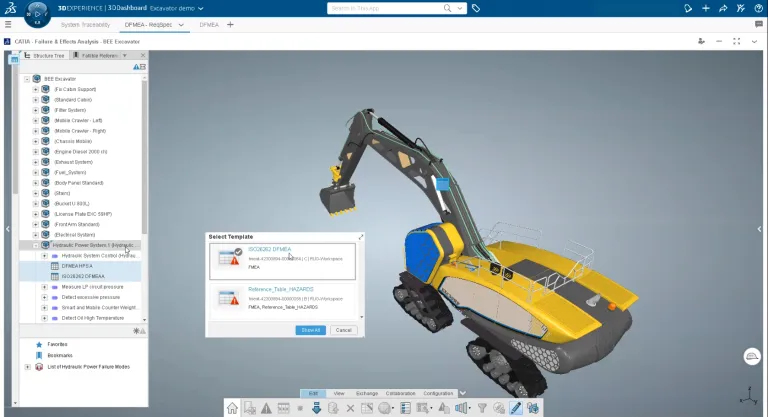Expand the Measure LP circuit pressure node
This screenshot has height=417, width=768.
pos(44,287)
